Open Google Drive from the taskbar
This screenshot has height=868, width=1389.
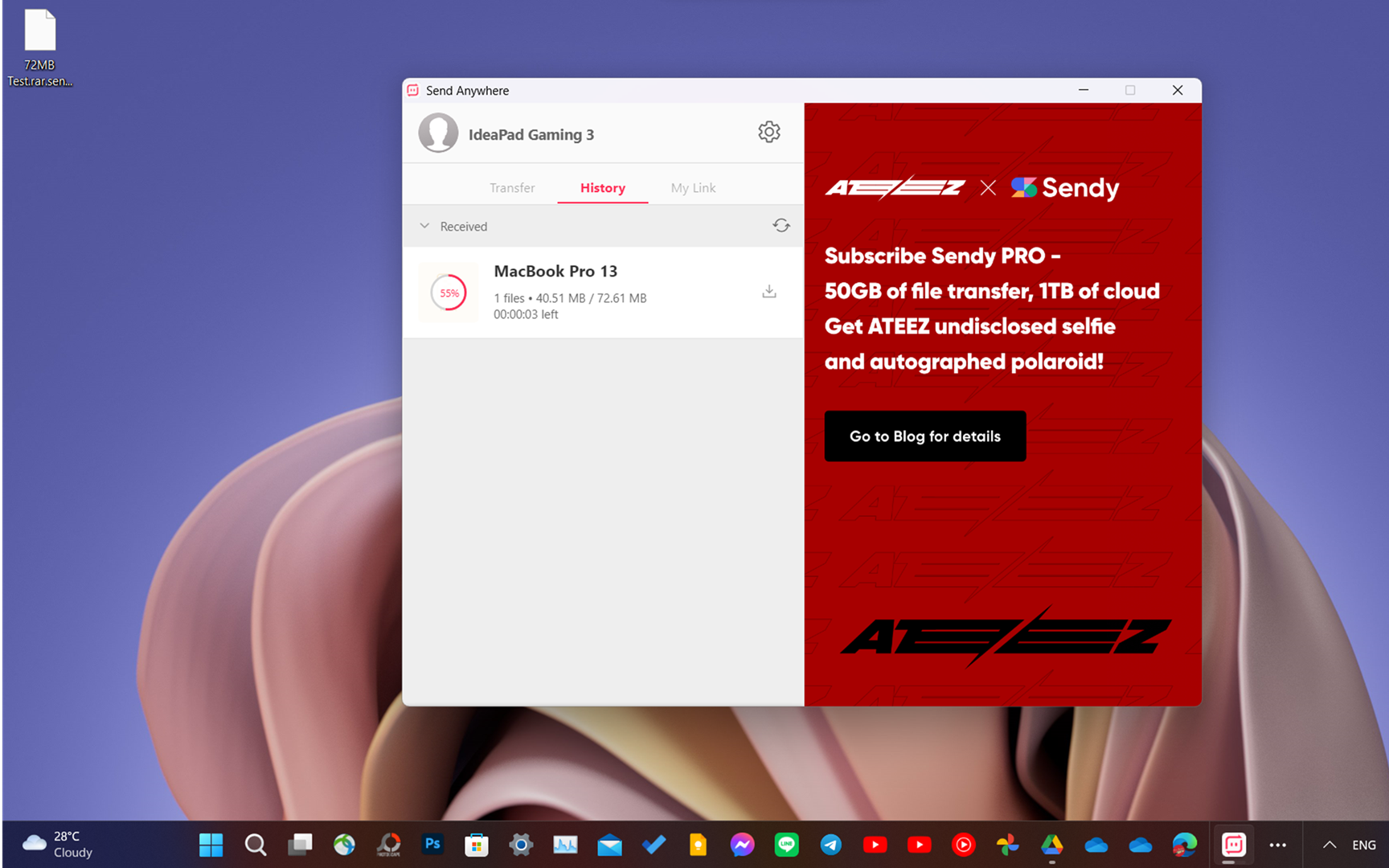pyautogui.click(x=1051, y=844)
